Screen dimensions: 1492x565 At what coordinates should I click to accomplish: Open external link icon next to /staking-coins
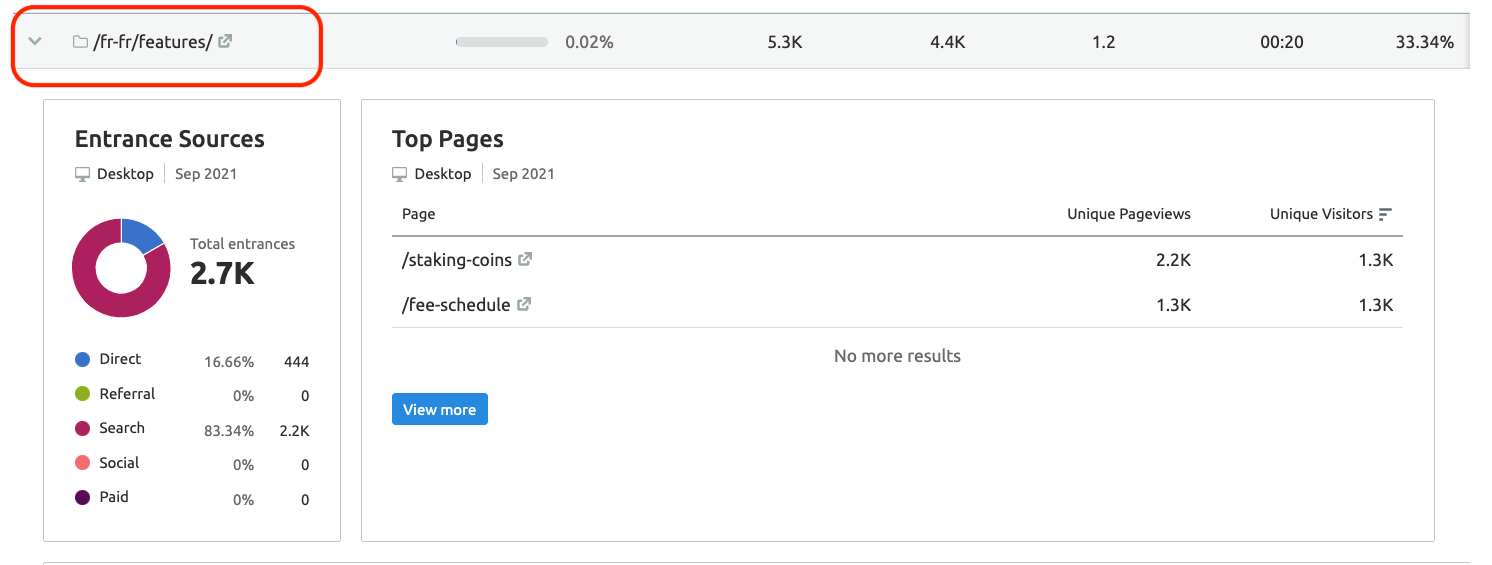[x=525, y=259]
